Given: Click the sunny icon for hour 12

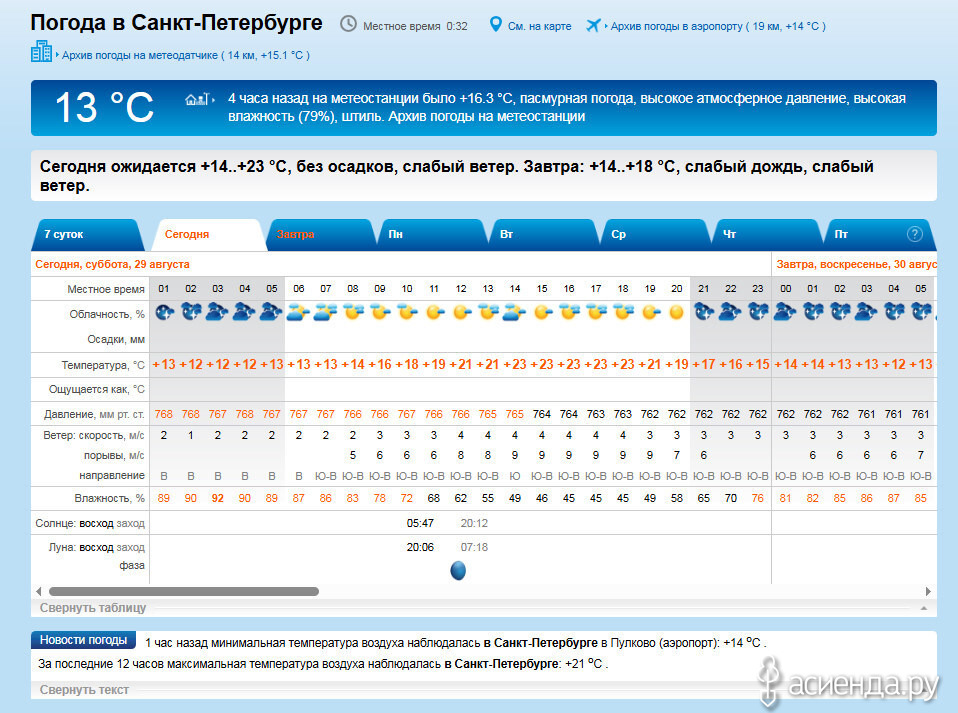Looking at the screenshot, I should coord(461,313).
